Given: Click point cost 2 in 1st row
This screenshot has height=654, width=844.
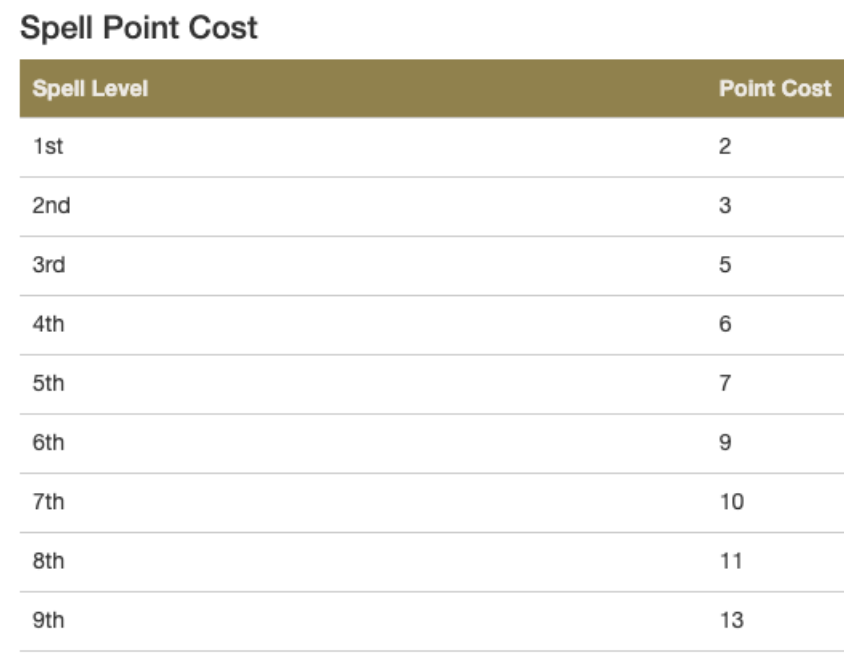Looking at the screenshot, I should click(725, 147).
